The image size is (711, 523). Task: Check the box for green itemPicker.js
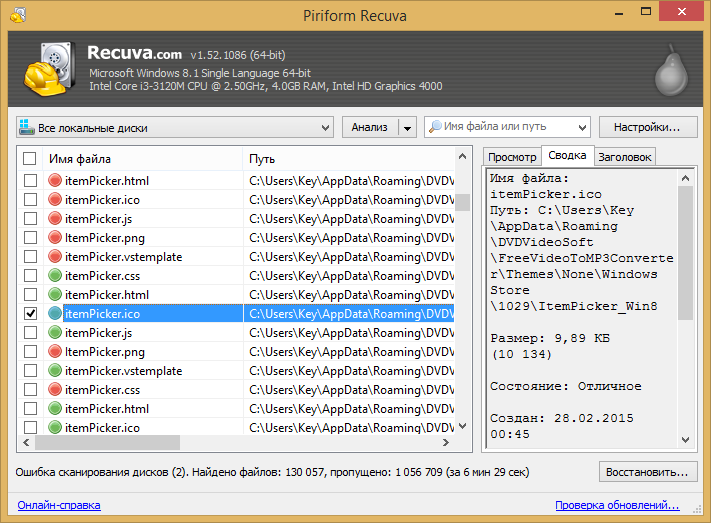point(30,332)
